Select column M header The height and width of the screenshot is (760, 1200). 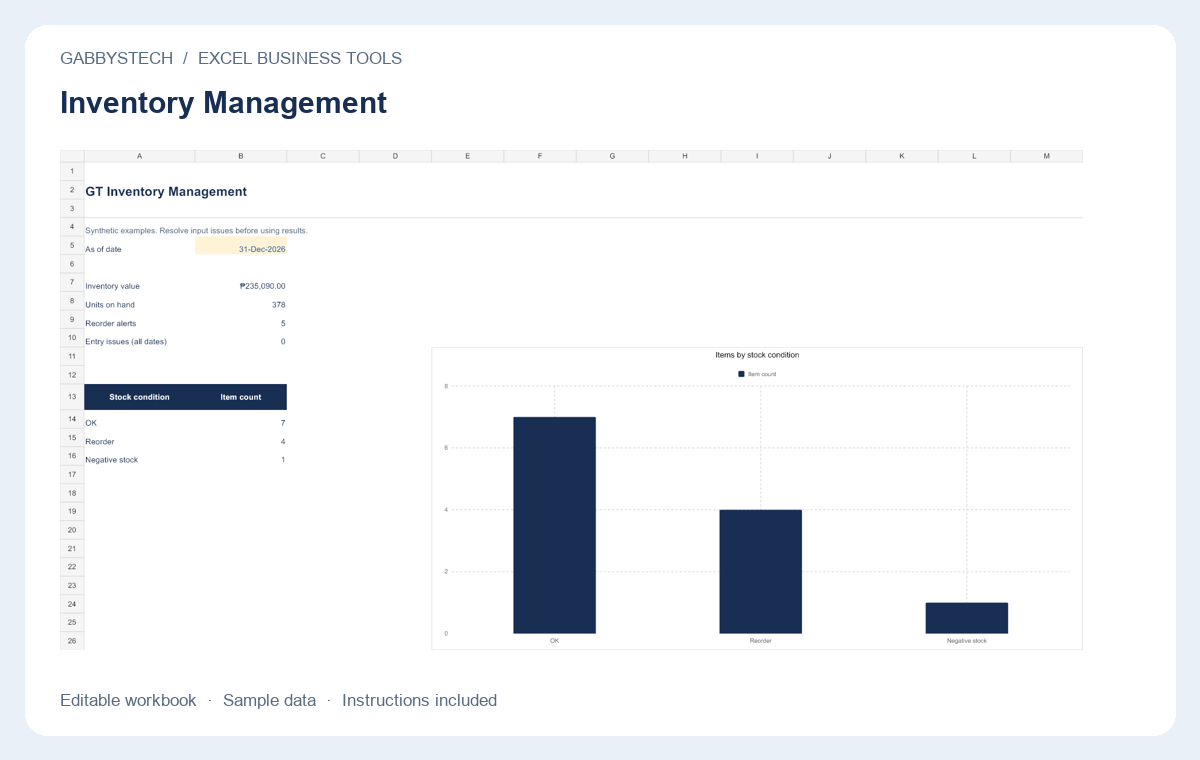(1047, 156)
